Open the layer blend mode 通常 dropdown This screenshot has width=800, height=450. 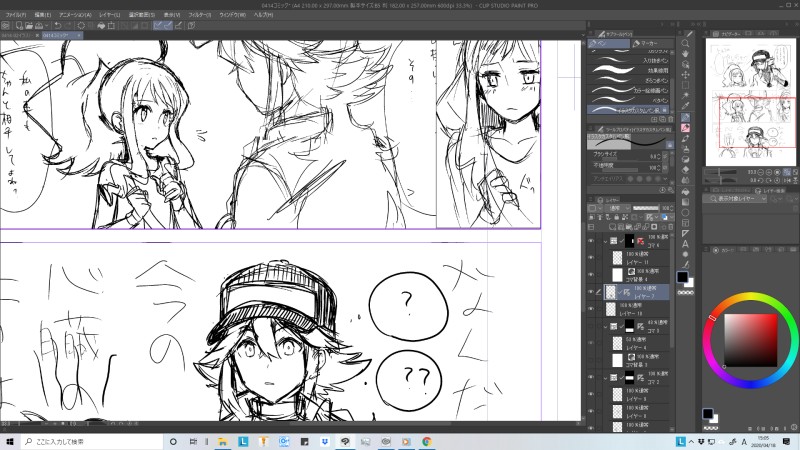617,208
